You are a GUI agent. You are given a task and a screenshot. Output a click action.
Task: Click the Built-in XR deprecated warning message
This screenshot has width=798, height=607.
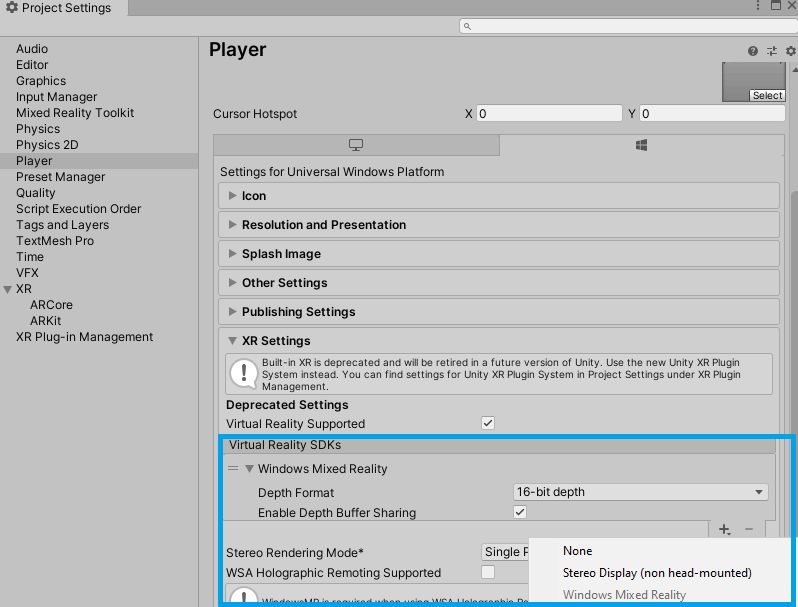coord(499,374)
